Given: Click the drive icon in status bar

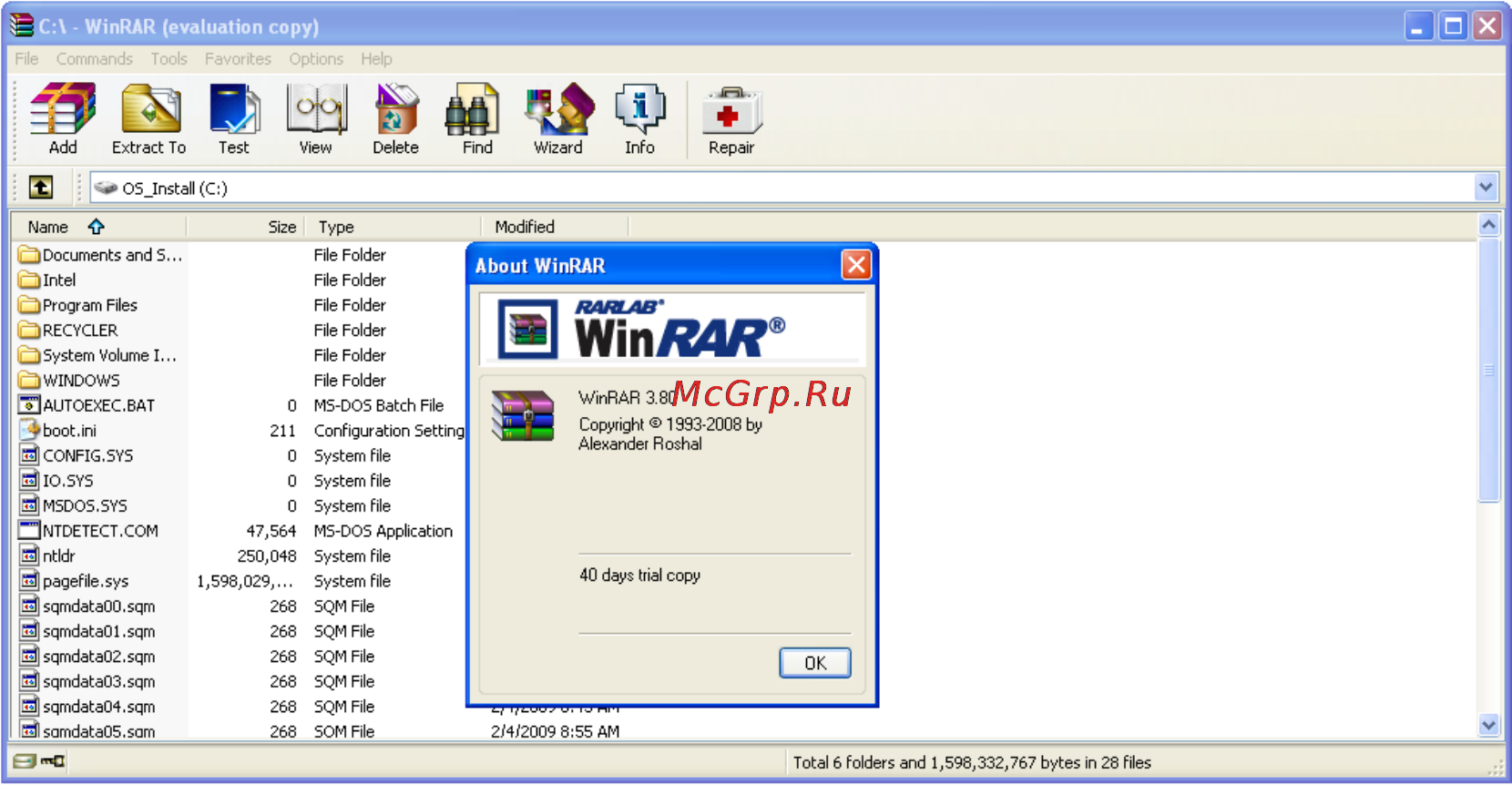Looking at the screenshot, I should [x=25, y=761].
